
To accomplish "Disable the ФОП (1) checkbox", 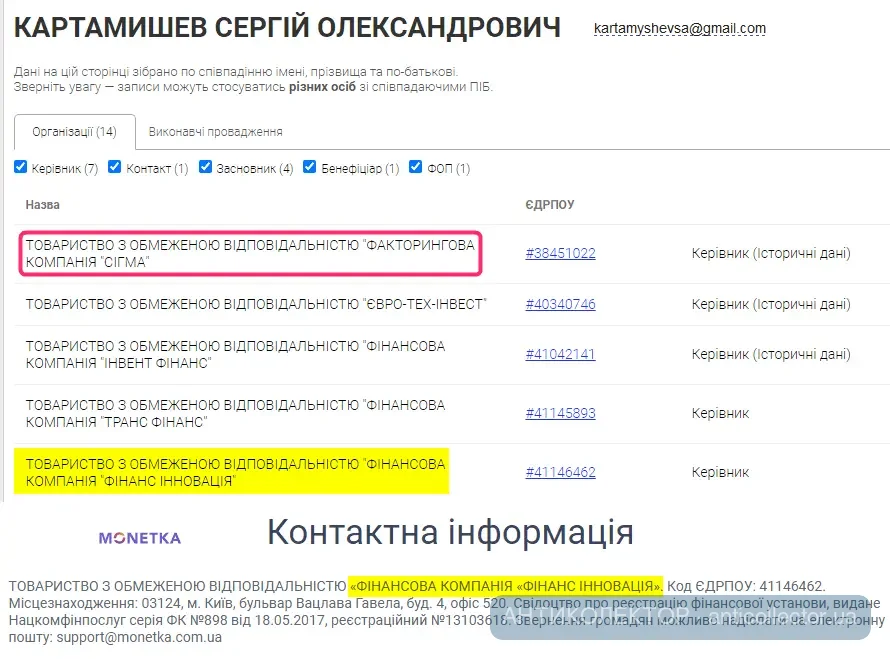I will coord(415,166).
